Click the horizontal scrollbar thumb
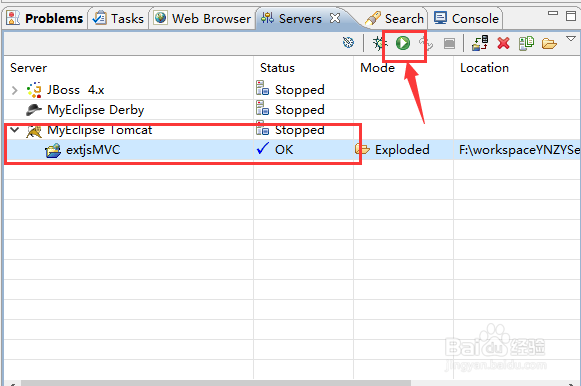Screen dimensions: 581x386 pos(216,383)
